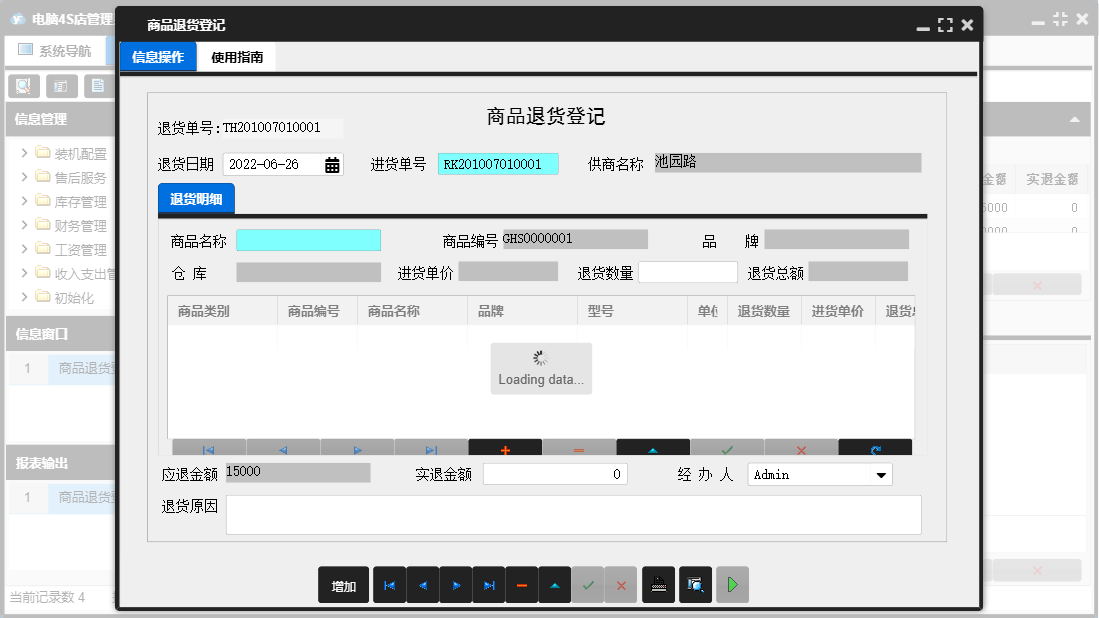Click the refresh icon in detail grid toolbar
1099x618 pixels.
click(x=875, y=447)
